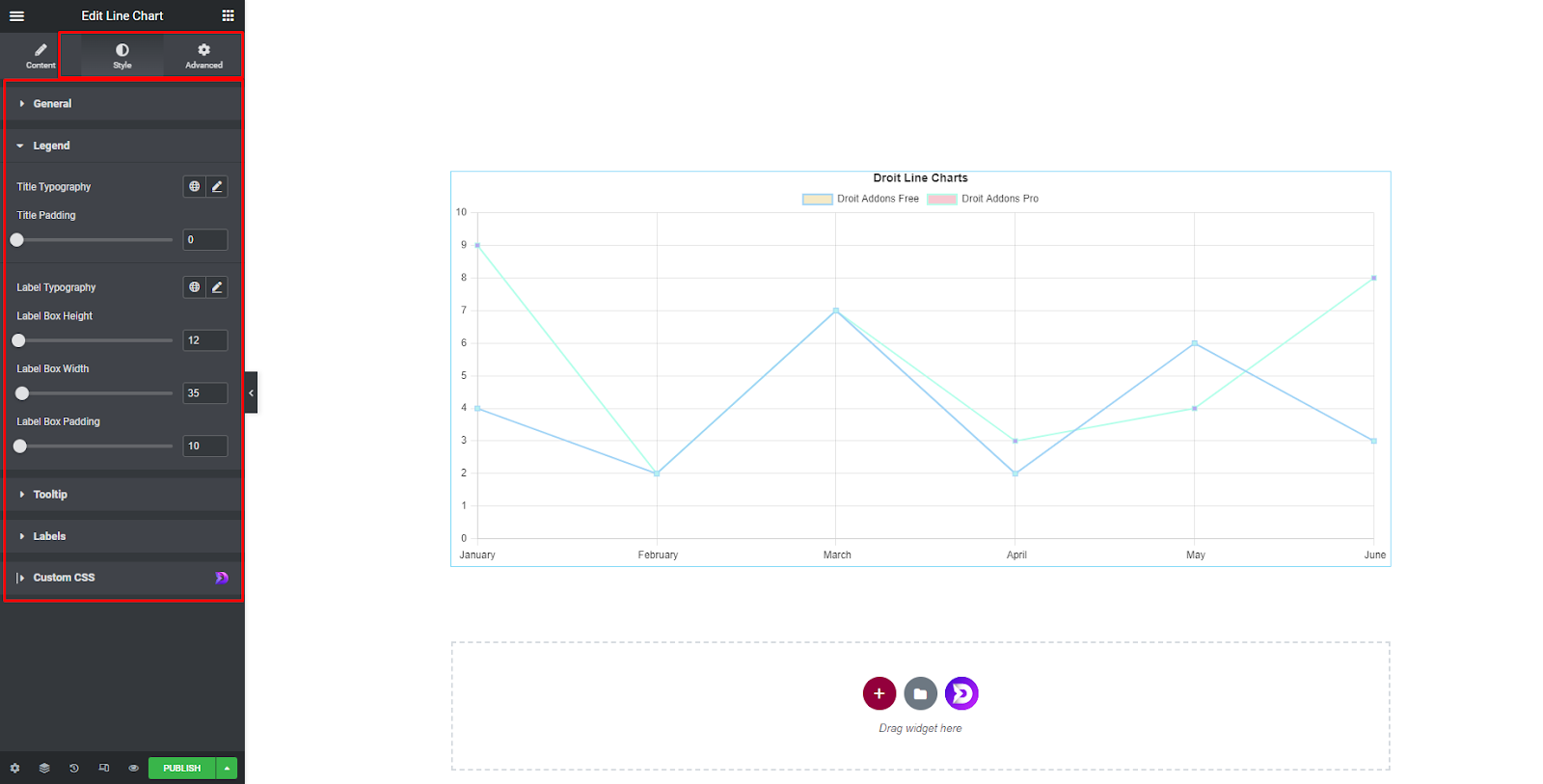Open the Navigator layers icon
The width and height of the screenshot is (1543, 784).
click(44, 769)
